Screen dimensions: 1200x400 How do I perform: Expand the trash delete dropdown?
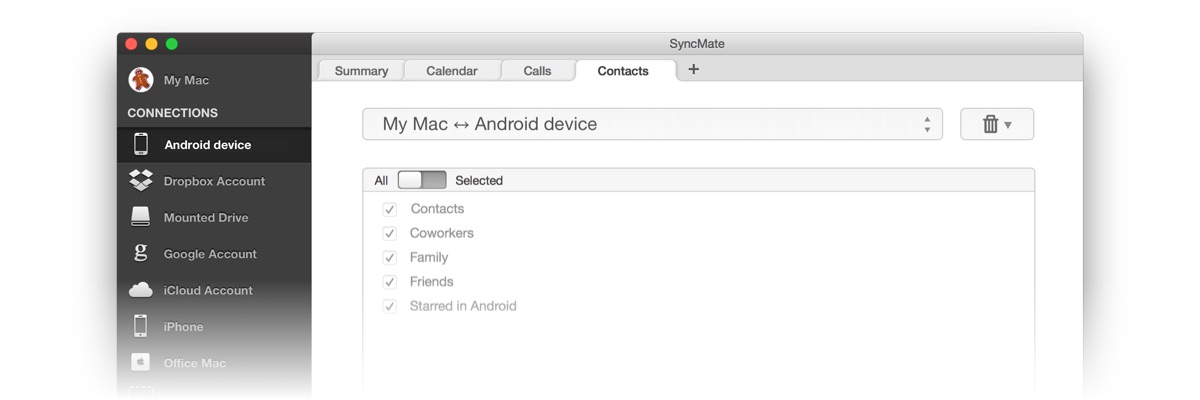[x=996, y=124]
